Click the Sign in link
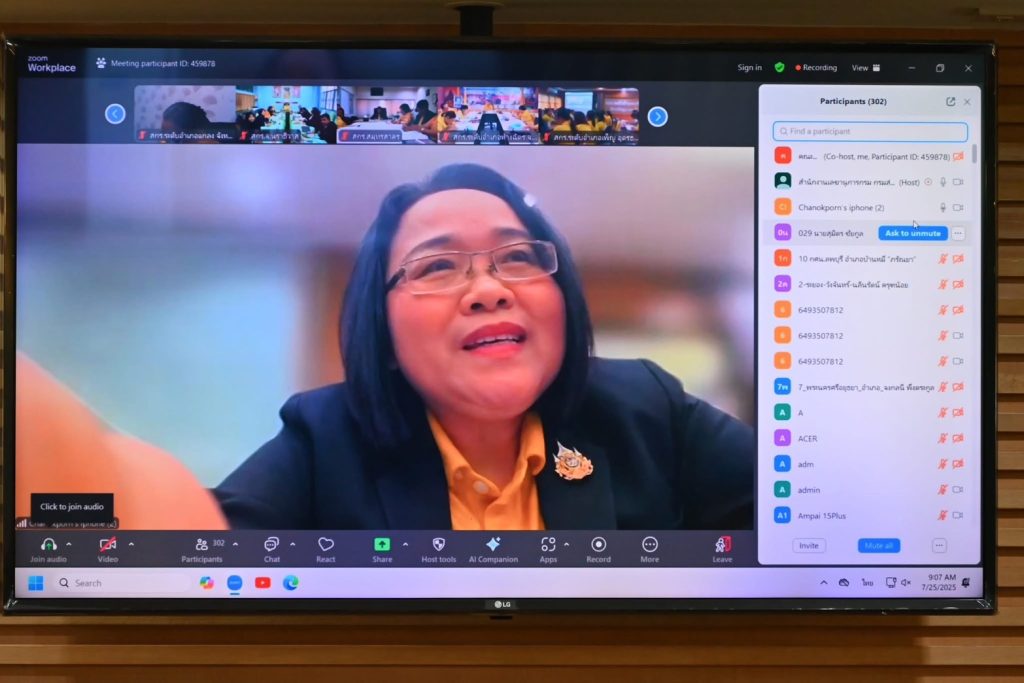1024x683 pixels. coord(749,67)
